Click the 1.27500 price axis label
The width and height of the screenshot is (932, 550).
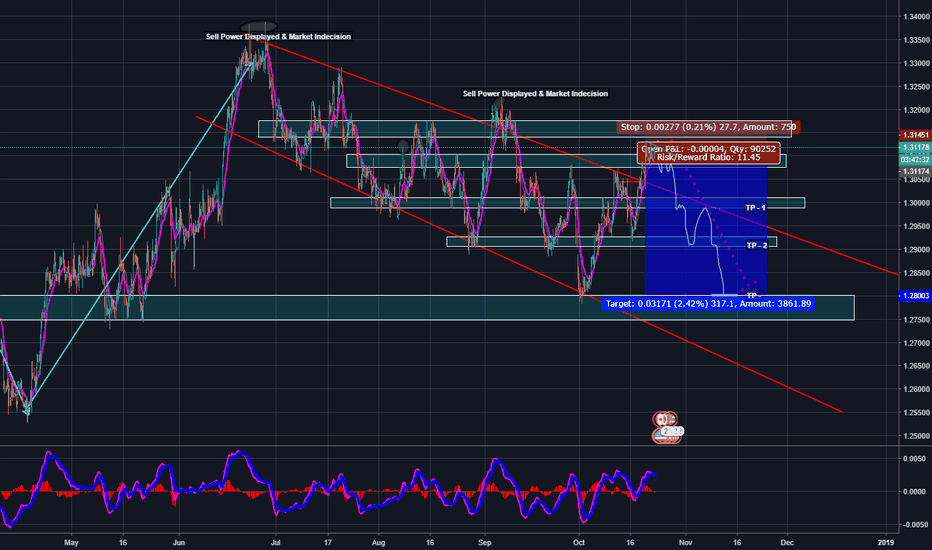(x=916, y=319)
